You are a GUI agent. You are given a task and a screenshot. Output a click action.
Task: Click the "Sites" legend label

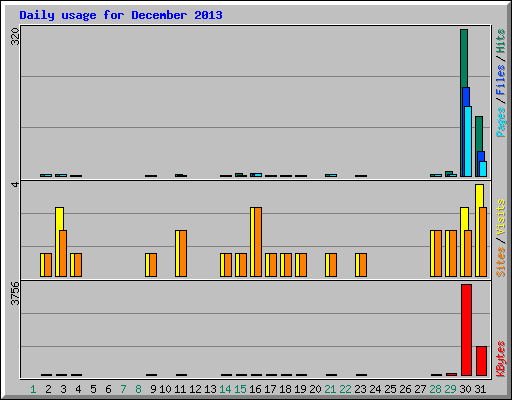(x=501, y=262)
